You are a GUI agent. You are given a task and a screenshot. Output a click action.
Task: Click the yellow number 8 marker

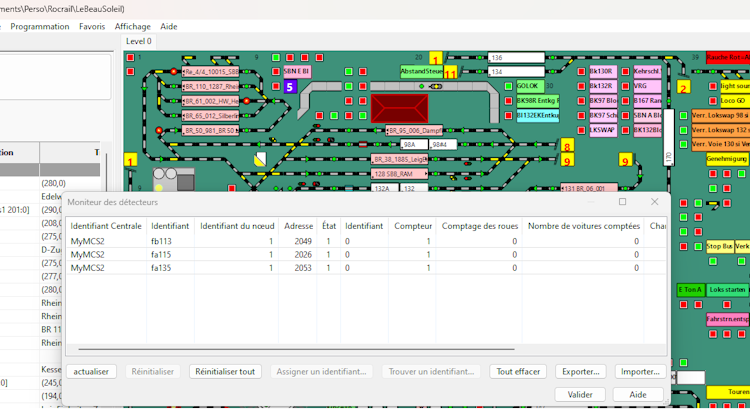(x=567, y=145)
